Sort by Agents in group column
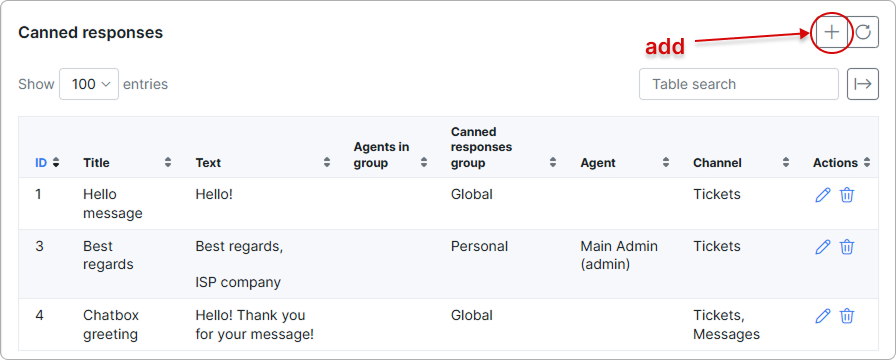896x360 pixels. (390, 155)
